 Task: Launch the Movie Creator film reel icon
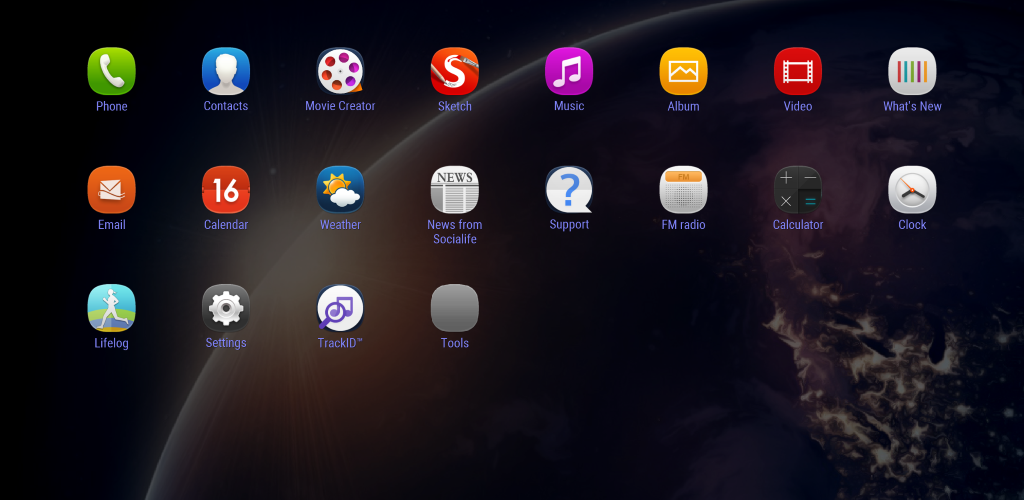[x=340, y=71]
